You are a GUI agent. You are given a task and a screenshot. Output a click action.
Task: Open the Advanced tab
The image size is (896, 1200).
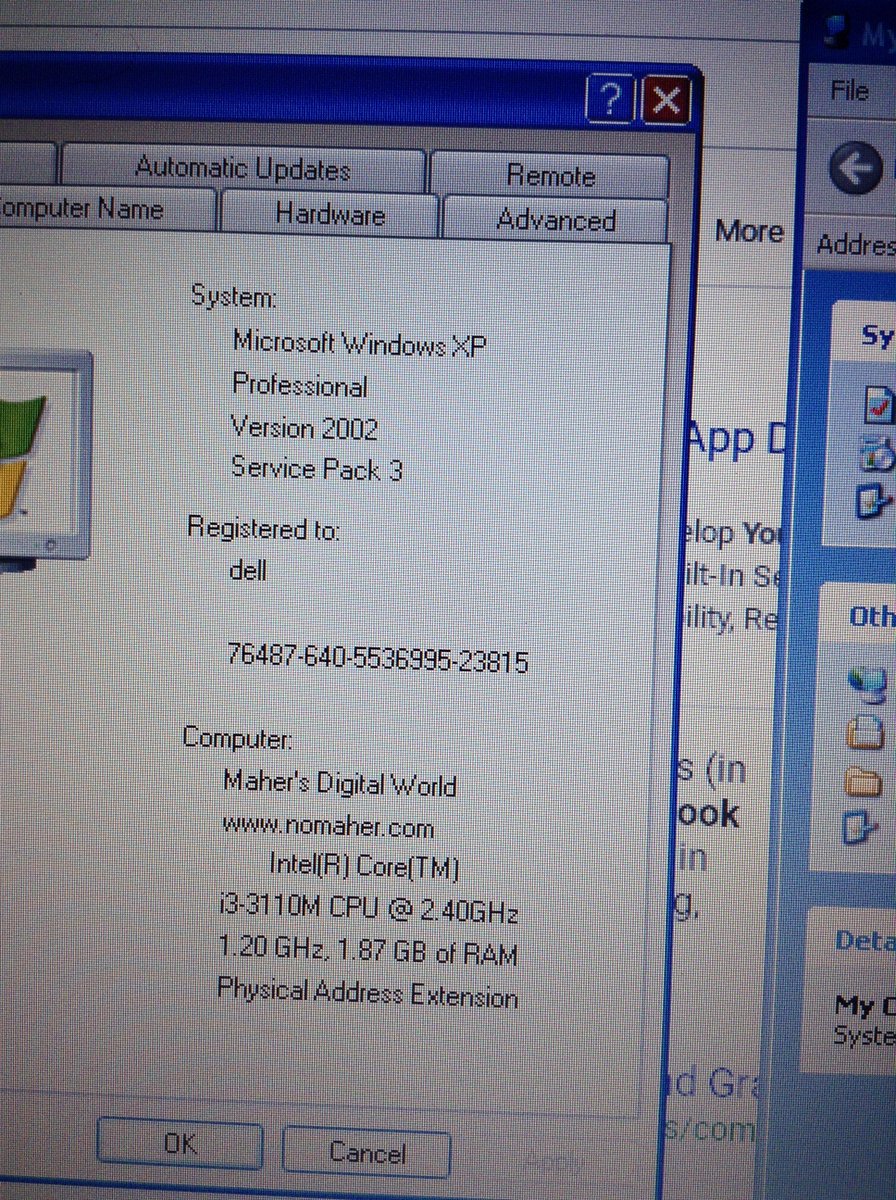[555, 219]
